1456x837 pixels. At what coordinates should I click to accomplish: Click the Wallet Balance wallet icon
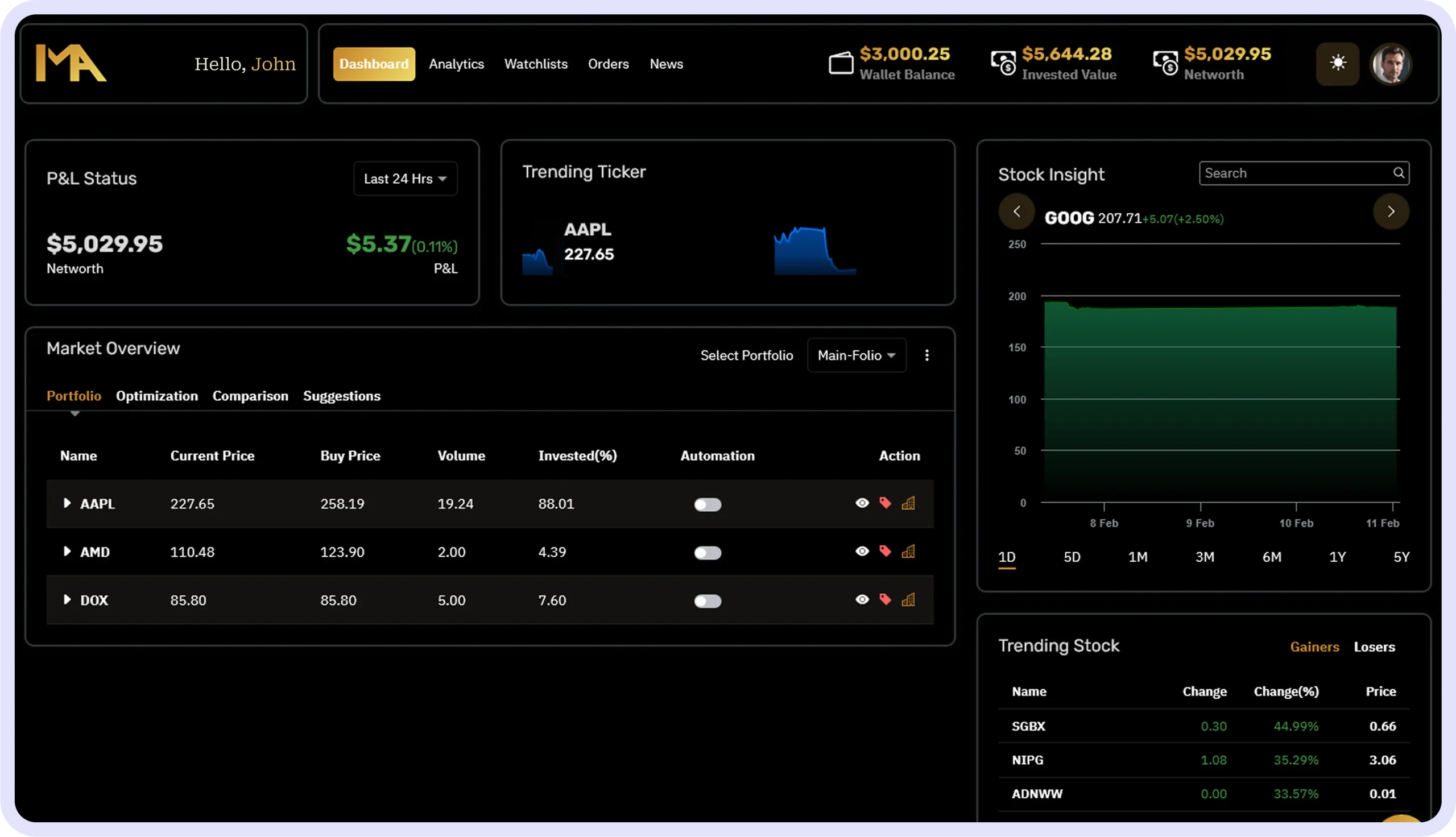tap(841, 63)
